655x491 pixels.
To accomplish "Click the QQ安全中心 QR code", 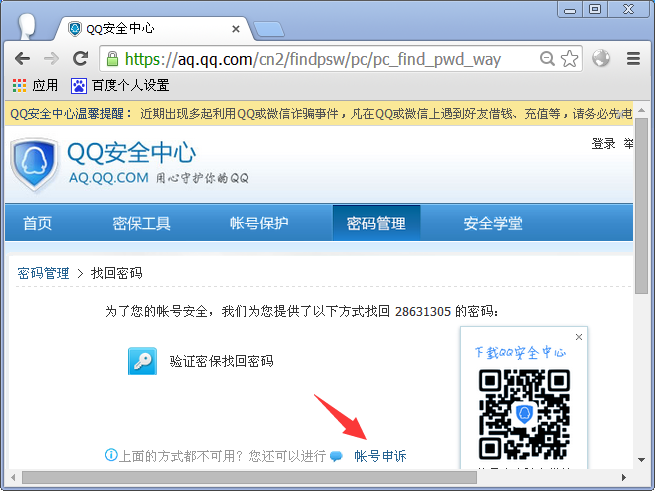I will tap(524, 415).
